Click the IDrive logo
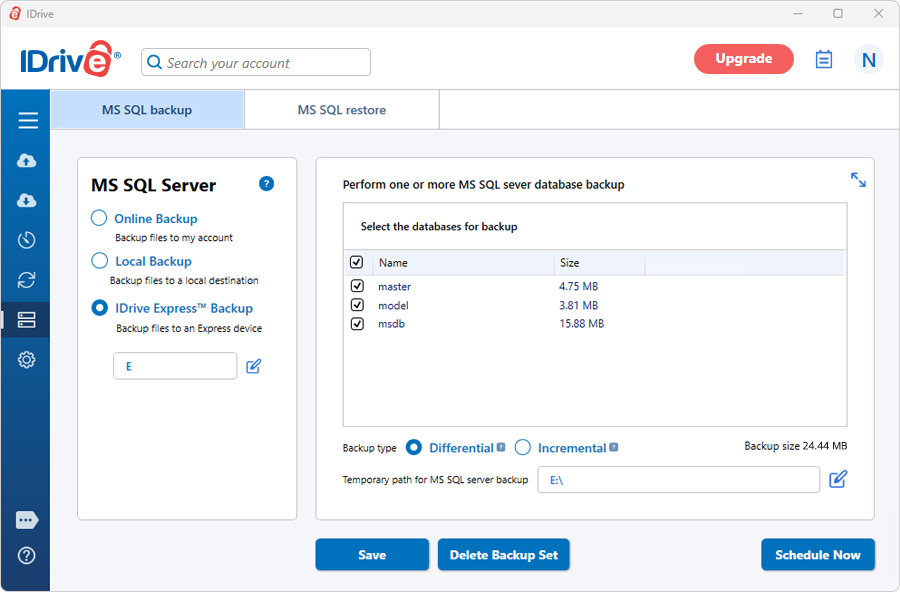900x592 pixels. tap(70, 59)
